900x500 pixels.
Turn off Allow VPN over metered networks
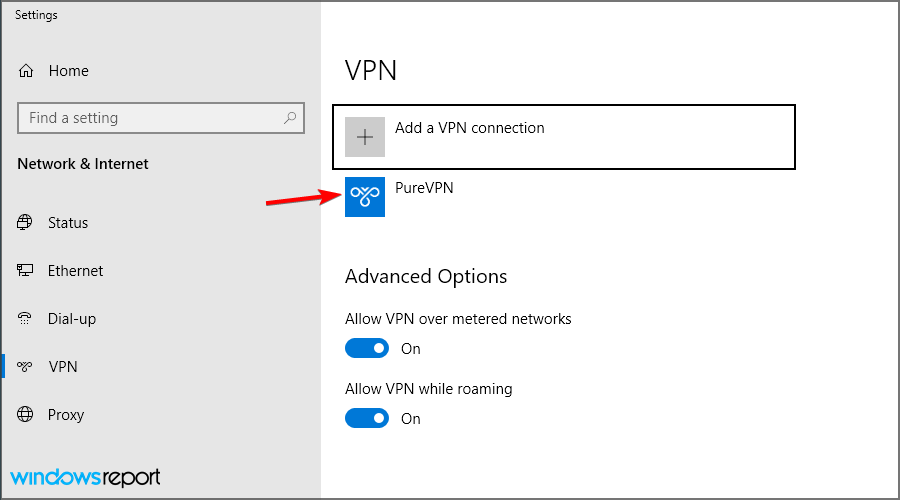pyautogui.click(x=367, y=348)
